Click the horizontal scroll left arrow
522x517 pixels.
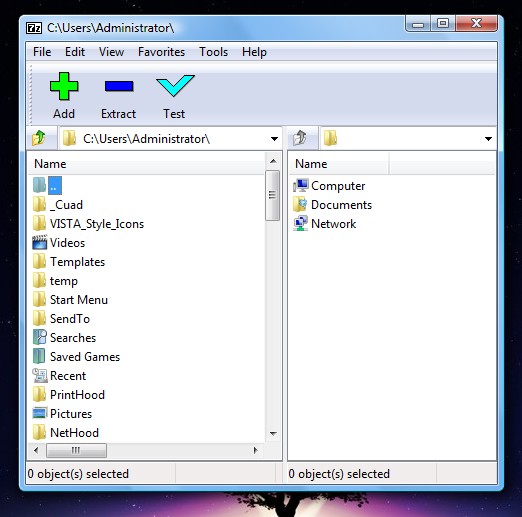[x=36, y=450]
